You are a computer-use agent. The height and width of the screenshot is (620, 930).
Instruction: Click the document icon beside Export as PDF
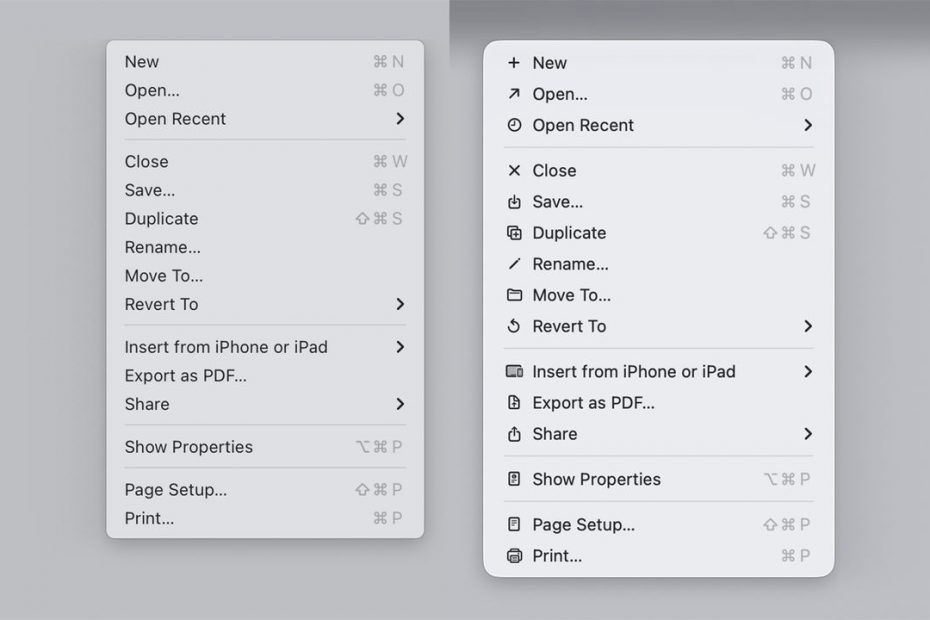click(514, 404)
